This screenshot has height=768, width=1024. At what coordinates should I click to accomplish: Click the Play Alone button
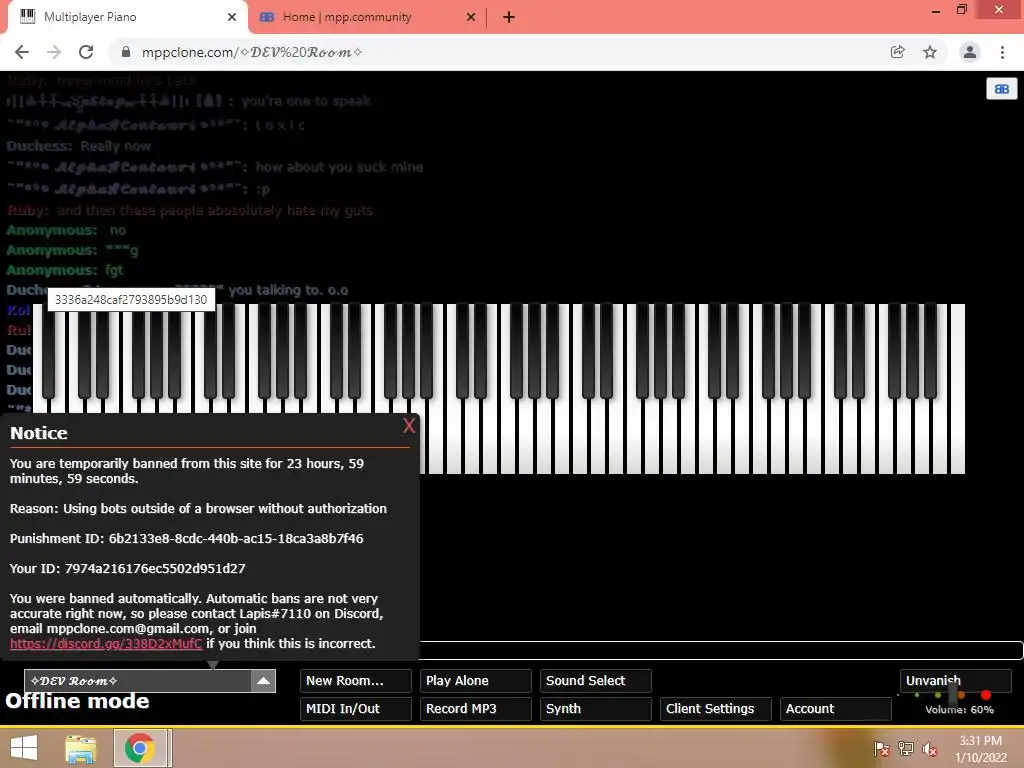[x=475, y=680]
